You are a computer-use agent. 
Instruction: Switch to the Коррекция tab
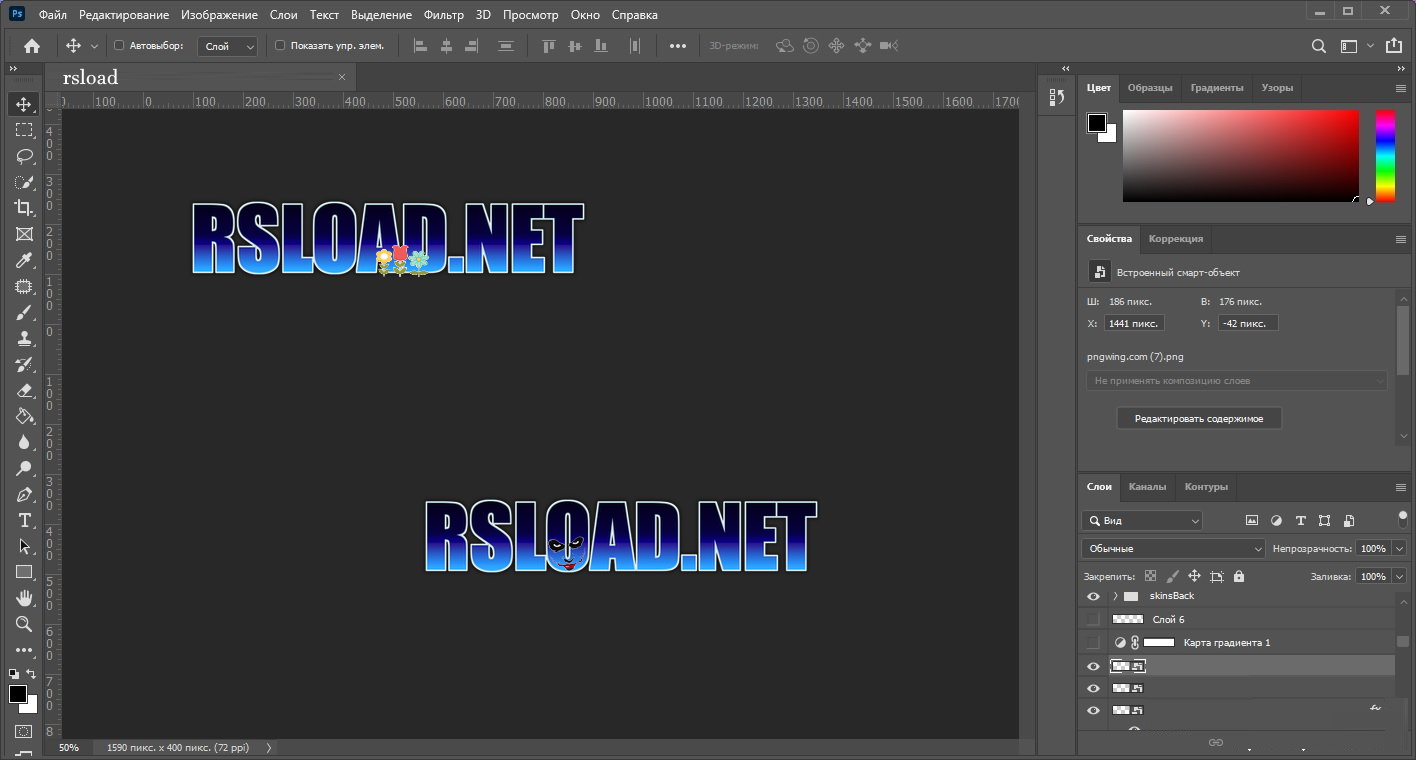[x=1176, y=239]
